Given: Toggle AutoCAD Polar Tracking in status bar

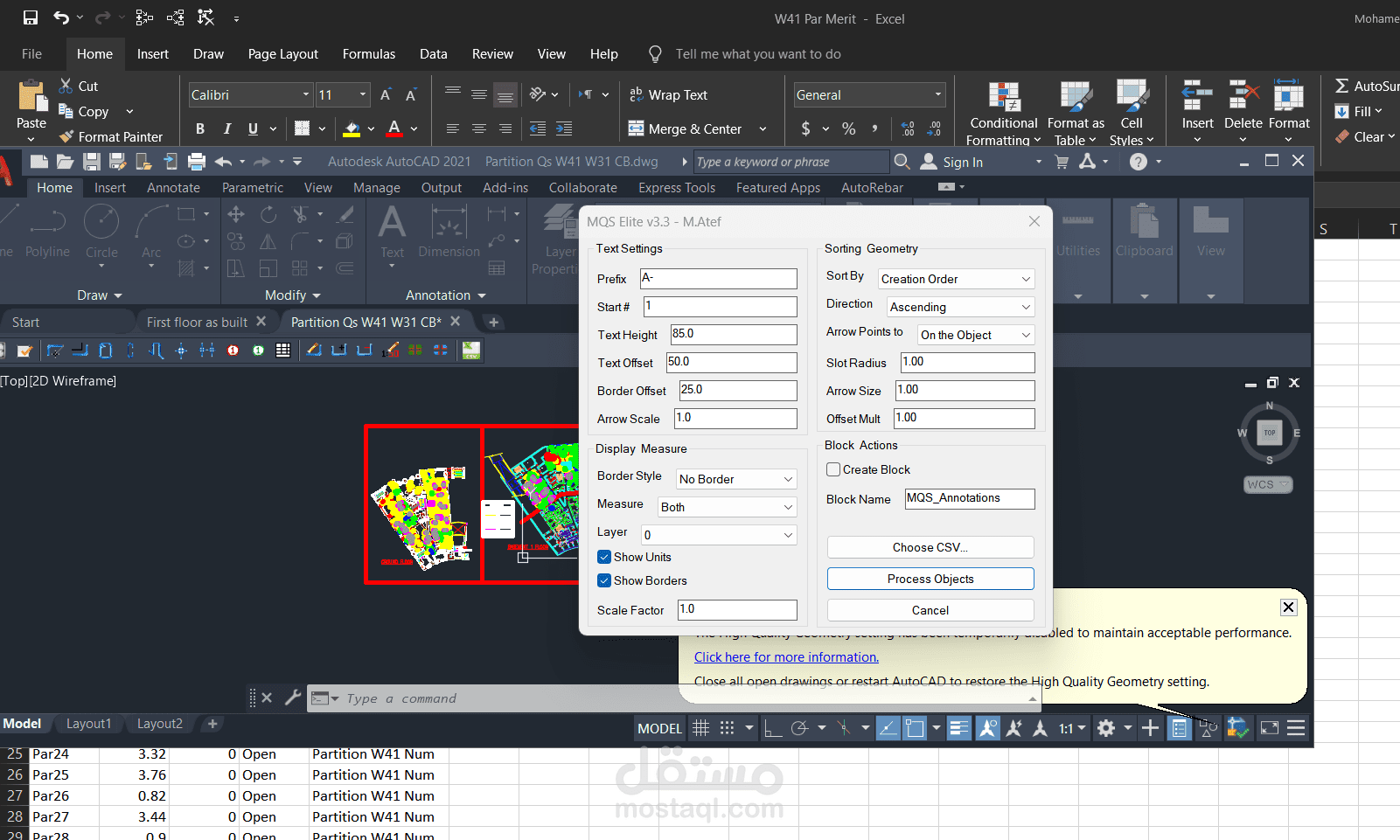Looking at the screenshot, I should 799,728.
